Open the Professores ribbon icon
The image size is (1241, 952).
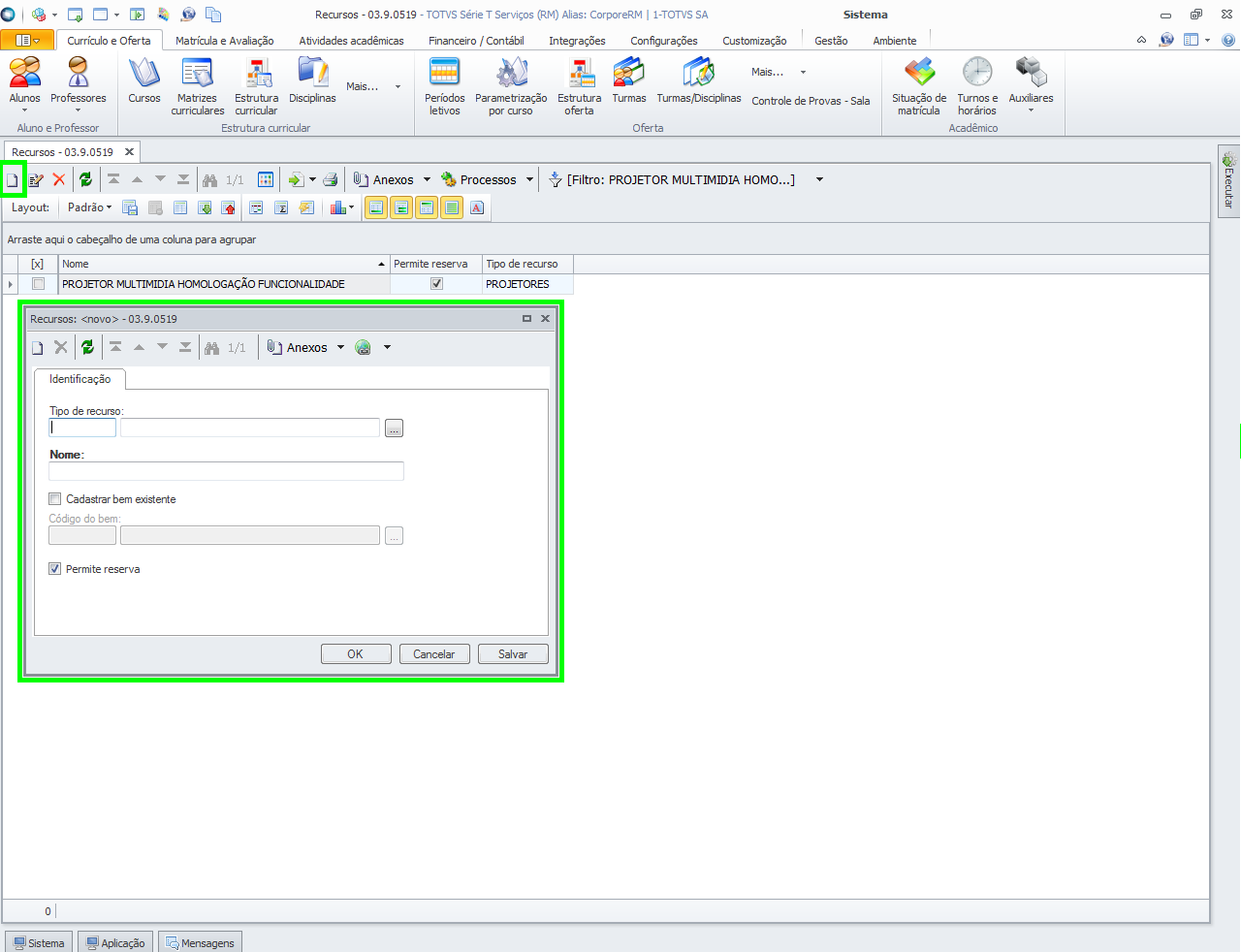[x=79, y=80]
